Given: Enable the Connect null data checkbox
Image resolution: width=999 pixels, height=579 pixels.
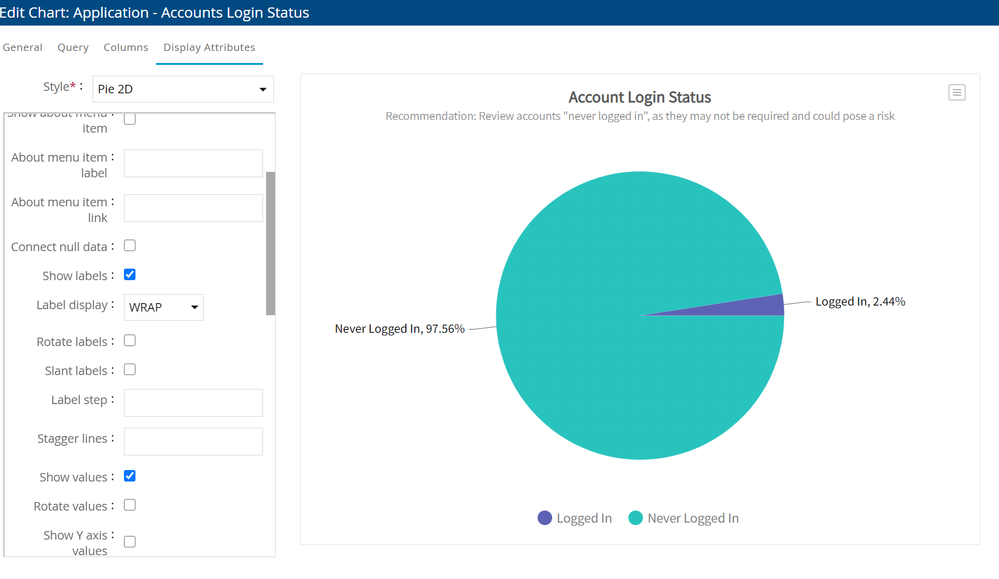Looking at the screenshot, I should (x=130, y=246).
